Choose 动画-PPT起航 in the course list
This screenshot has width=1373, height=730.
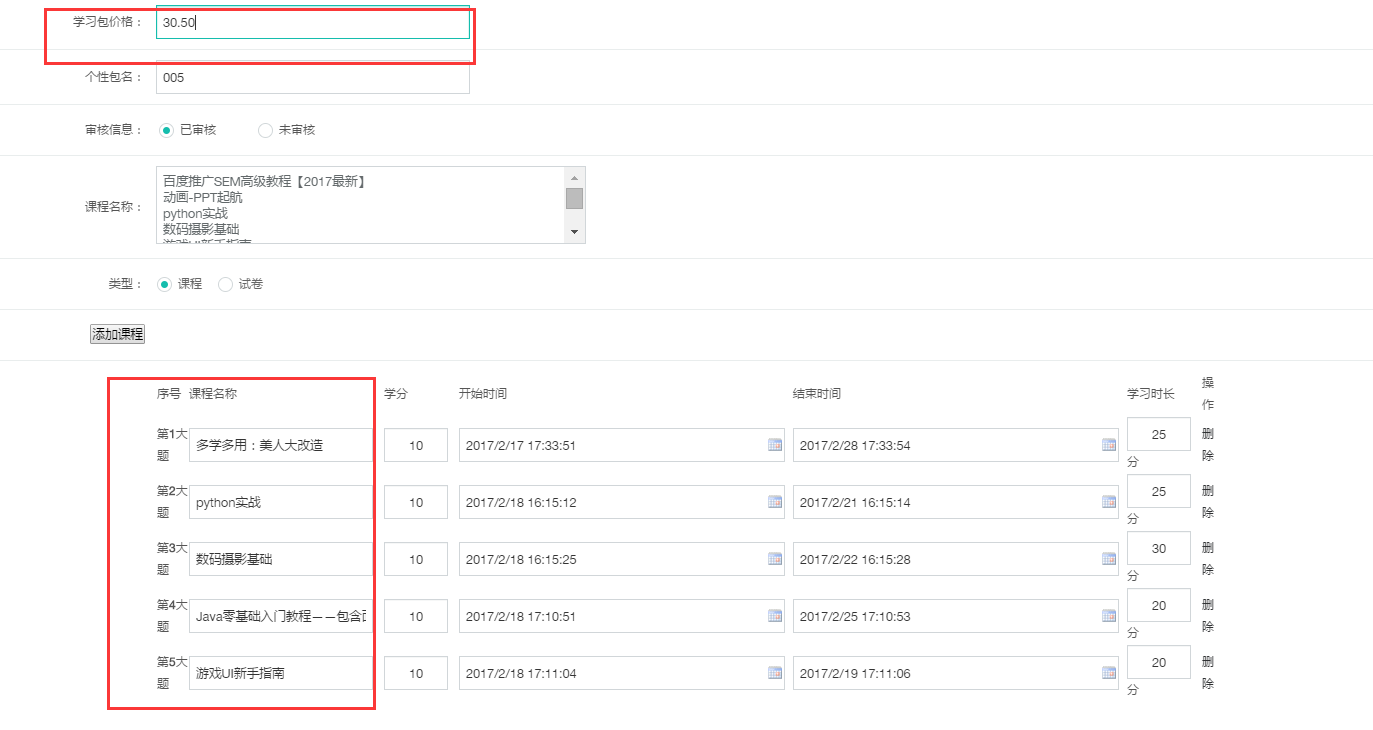(x=203, y=197)
